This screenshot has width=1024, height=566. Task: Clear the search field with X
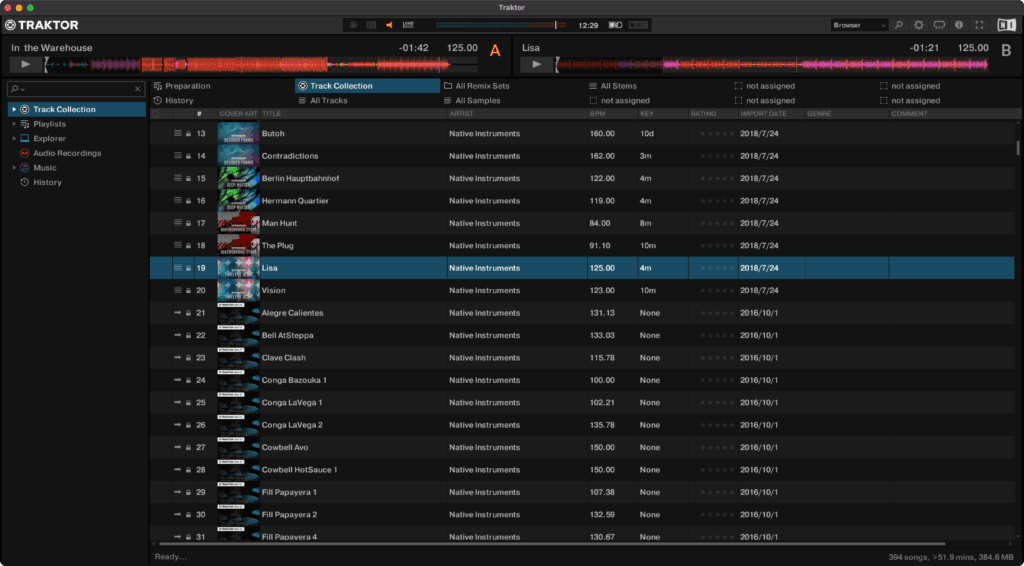138,89
